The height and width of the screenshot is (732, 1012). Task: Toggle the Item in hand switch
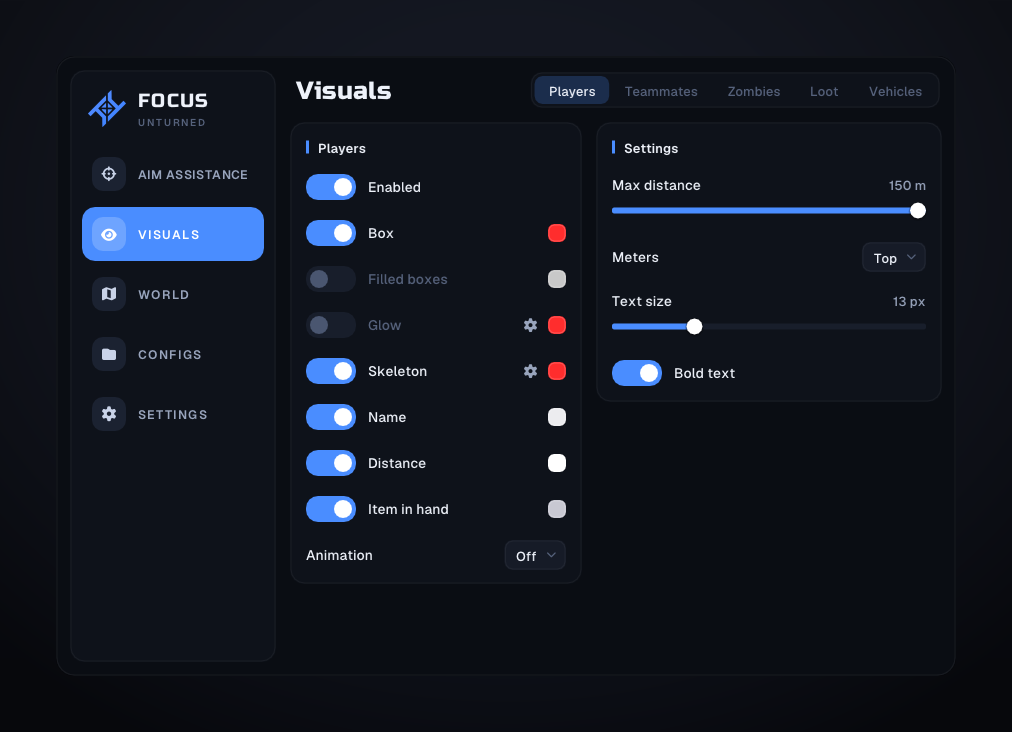point(330,509)
